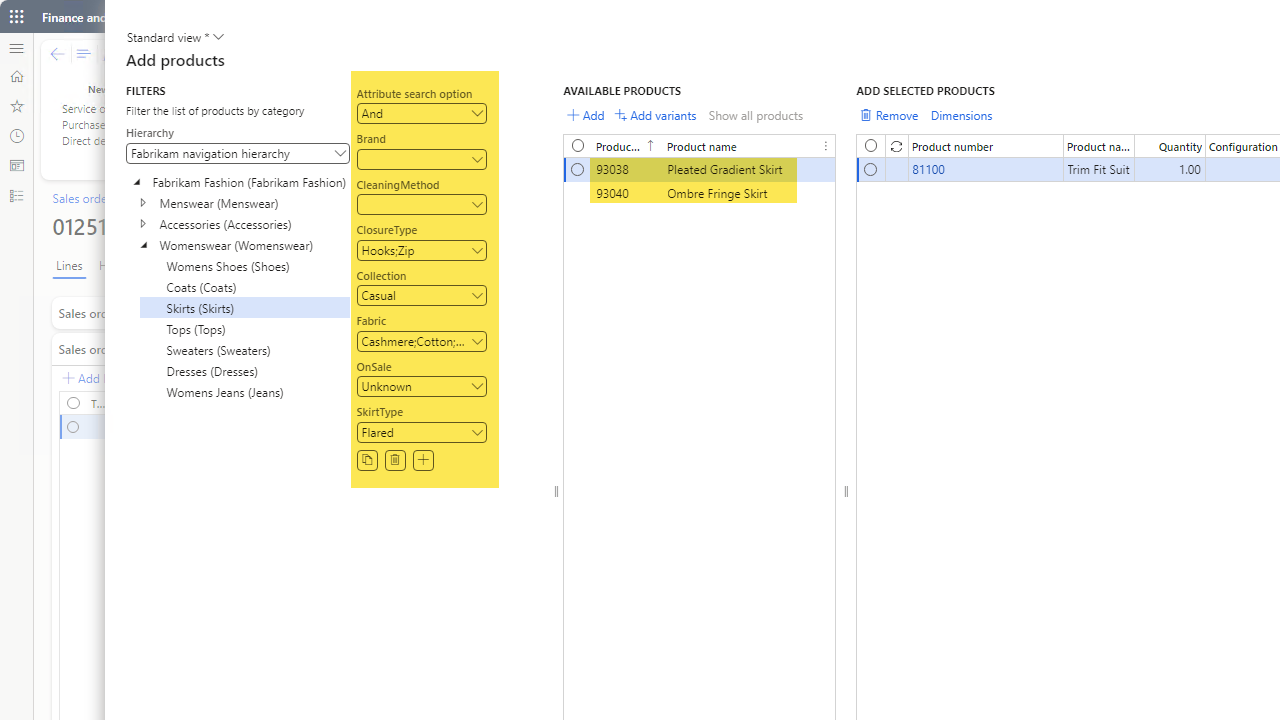Collapse the Womenswear tree node
The height and width of the screenshot is (720, 1280).
click(x=143, y=245)
